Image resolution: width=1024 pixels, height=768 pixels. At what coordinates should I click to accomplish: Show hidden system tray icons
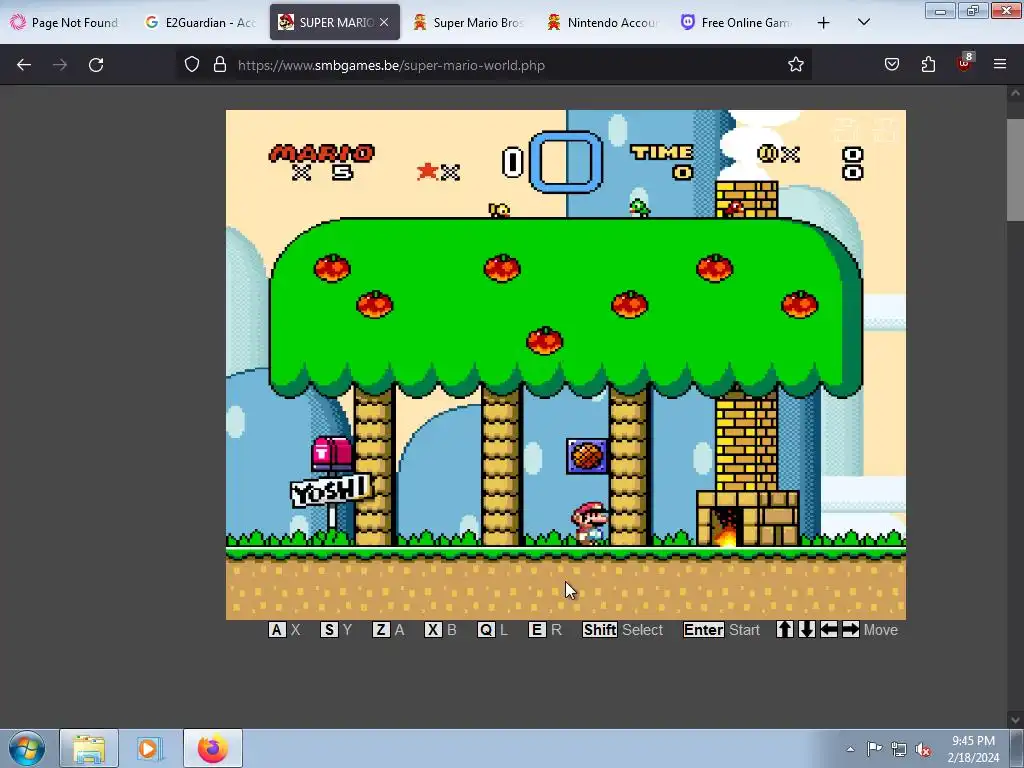(x=850, y=749)
